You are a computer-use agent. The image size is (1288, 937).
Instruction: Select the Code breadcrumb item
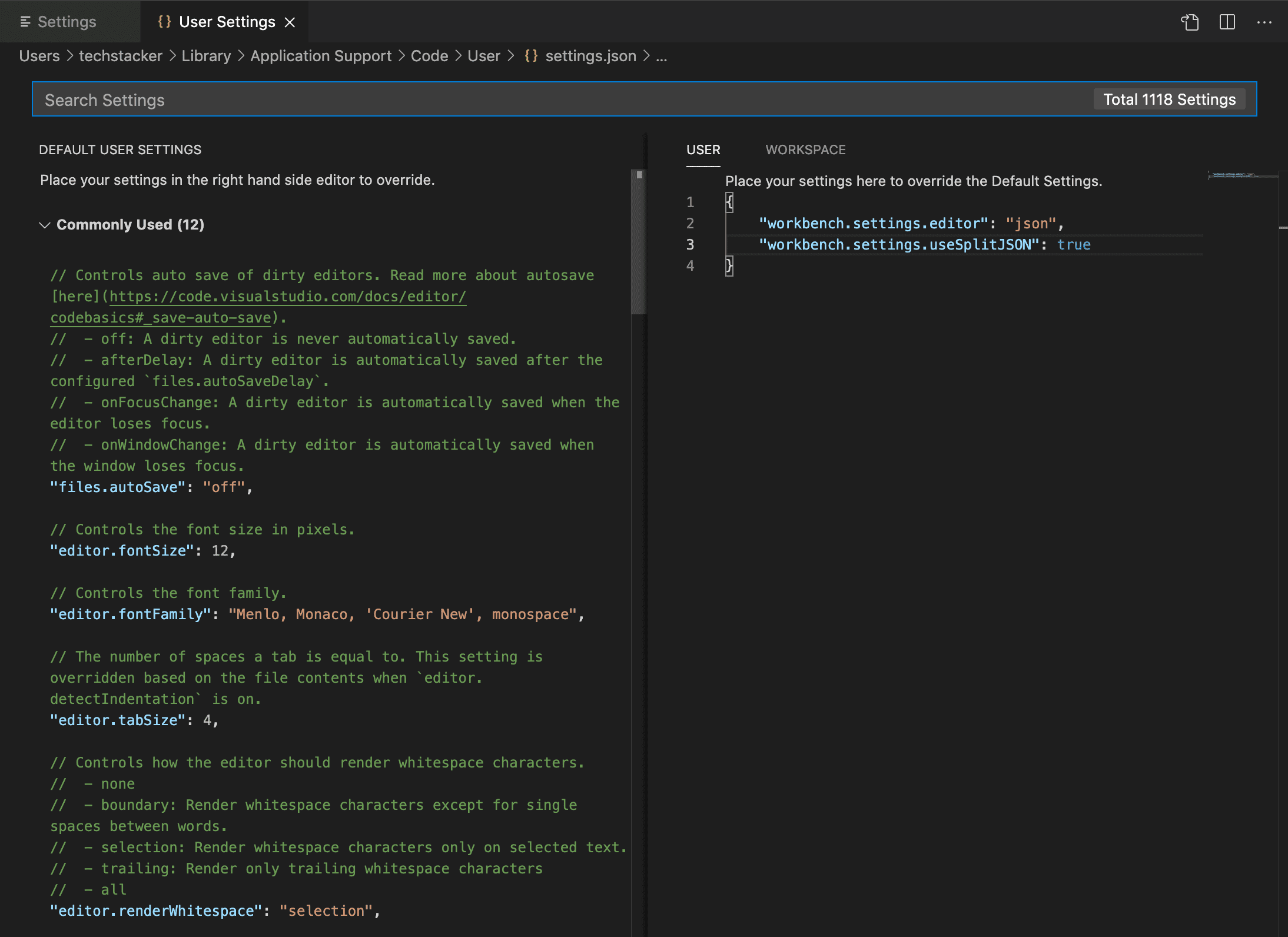(x=429, y=56)
